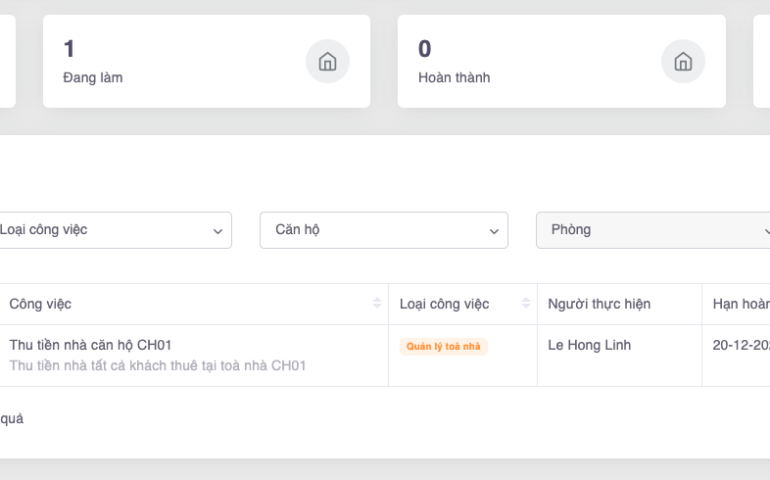Click the orange Quản lý toà nhà tag
The image size is (770, 480).
tap(443, 347)
